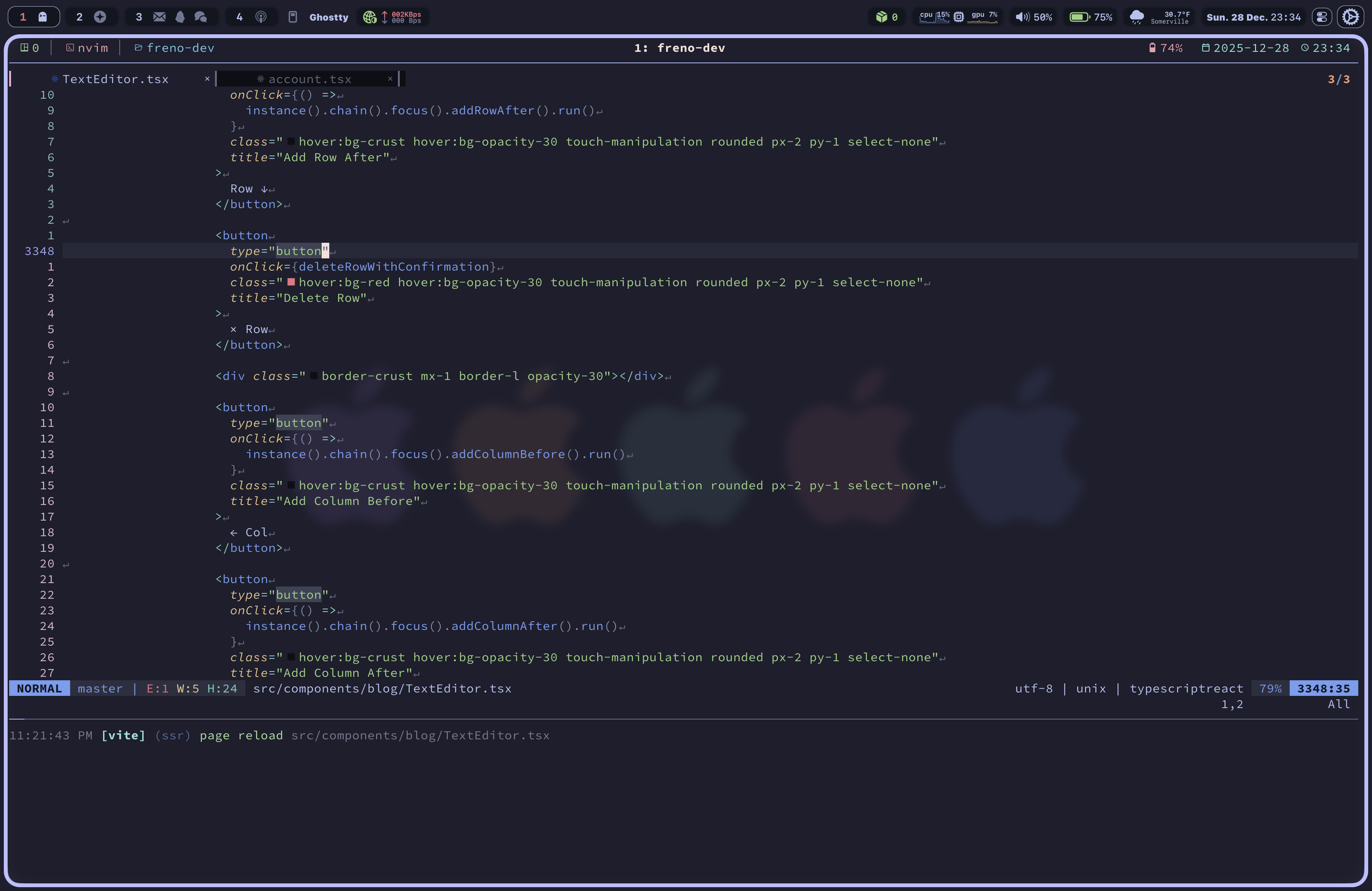This screenshot has width=1372, height=891.
Task: Click the ghost icon in workspace 1
Action: coord(43,17)
